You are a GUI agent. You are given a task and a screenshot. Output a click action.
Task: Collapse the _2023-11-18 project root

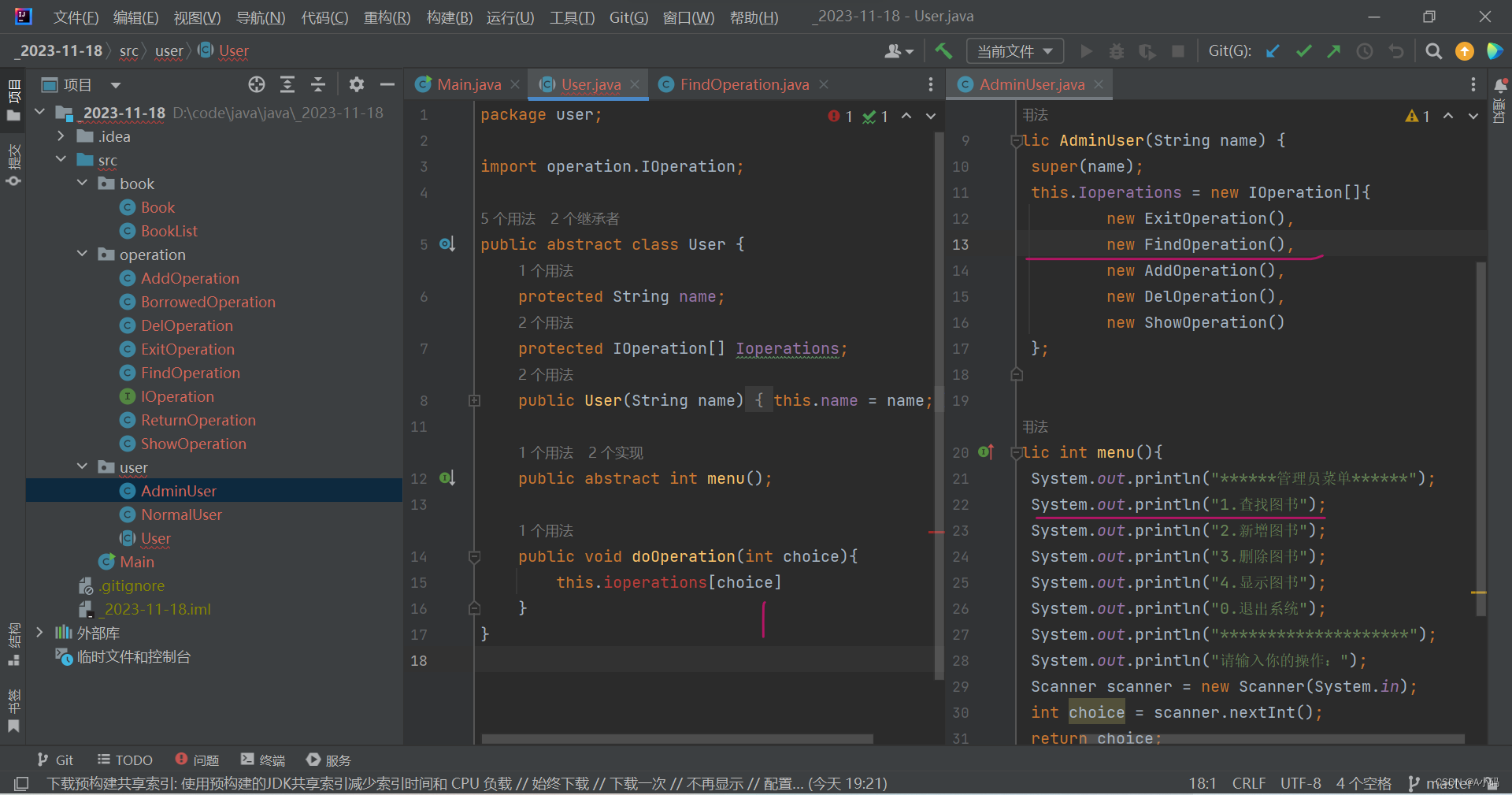[39, 113]
